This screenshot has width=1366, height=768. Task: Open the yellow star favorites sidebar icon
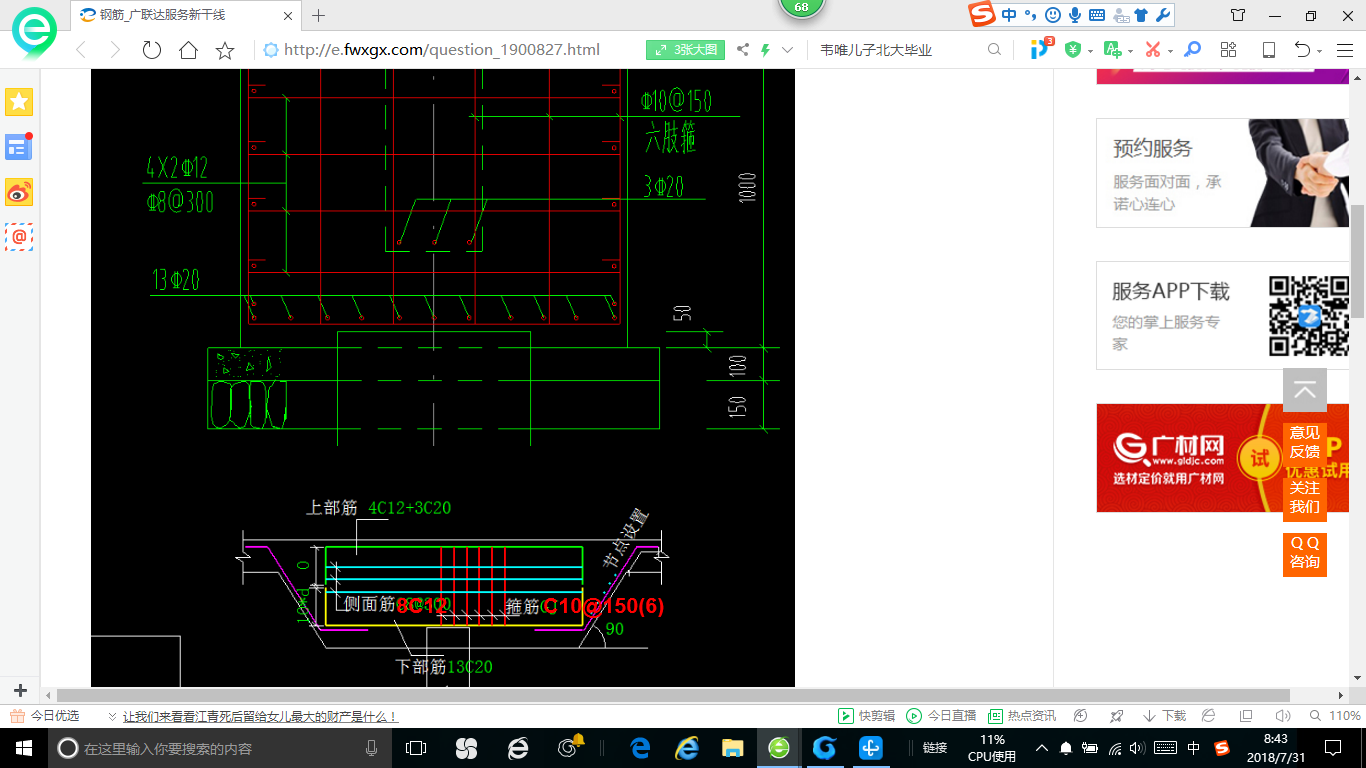[x=19, y=102]
